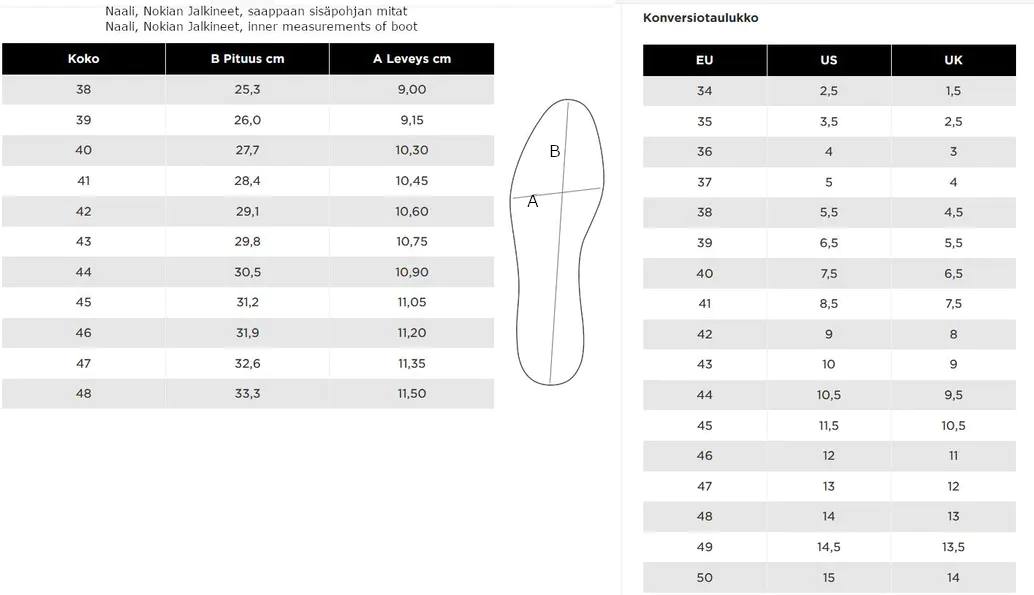Click EU size 50 in the conversion table

coord(704,578)
